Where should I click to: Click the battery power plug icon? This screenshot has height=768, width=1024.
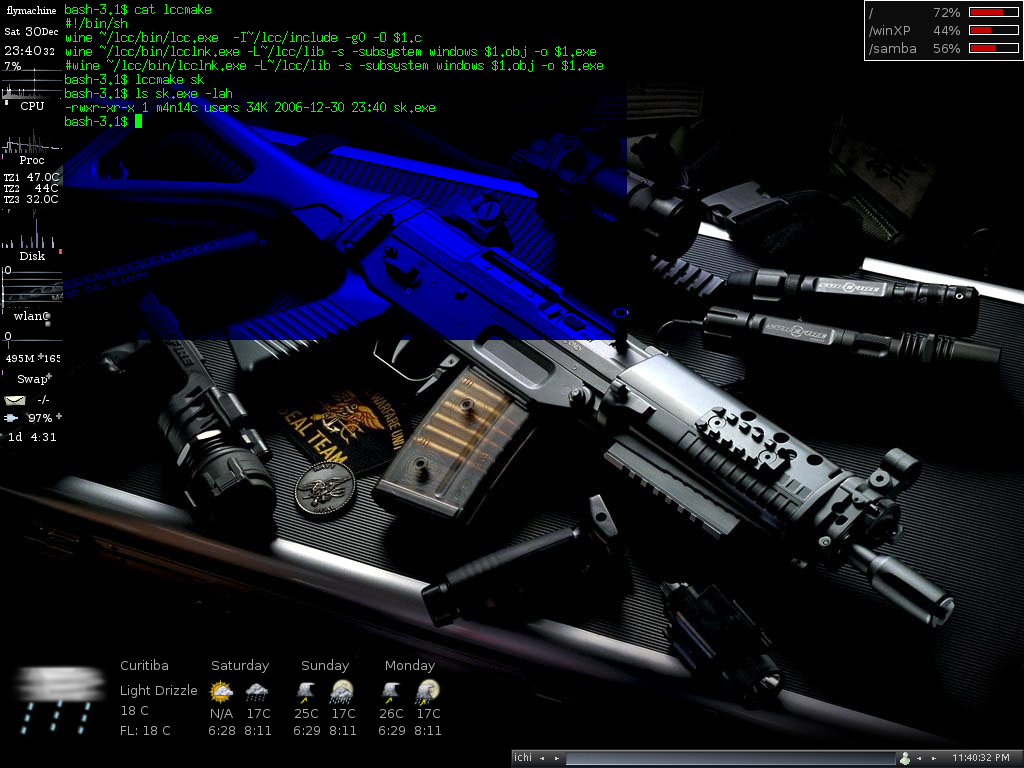click(11, 418)
